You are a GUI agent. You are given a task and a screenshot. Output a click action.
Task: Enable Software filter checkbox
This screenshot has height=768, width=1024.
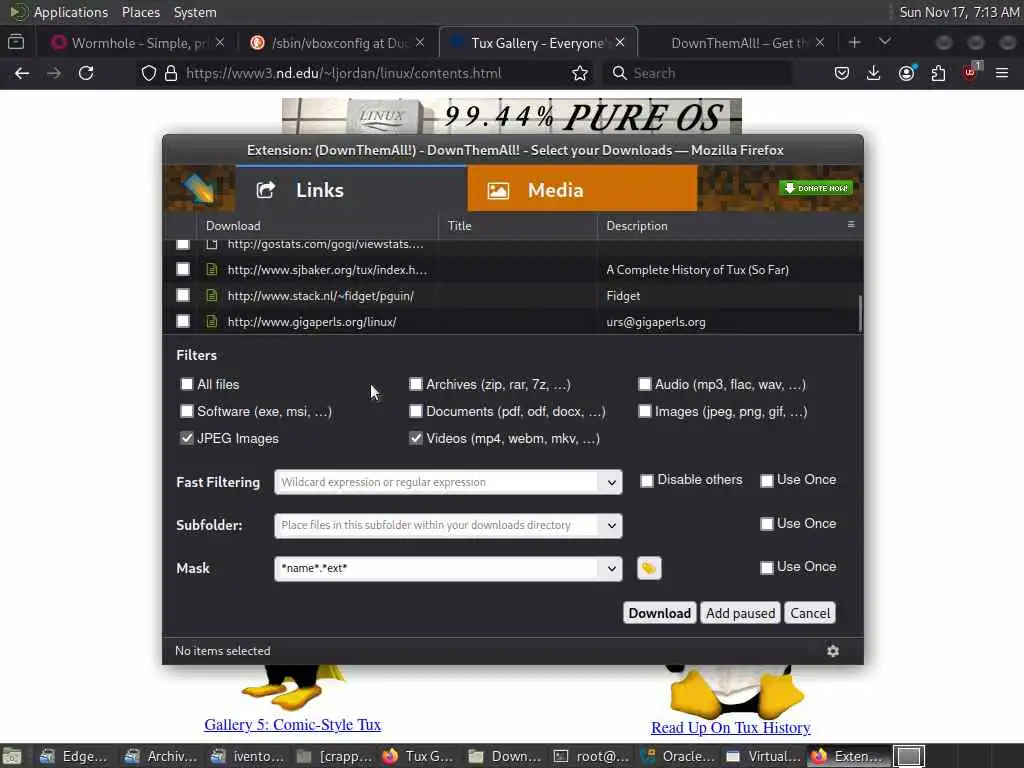pos(187,411)
